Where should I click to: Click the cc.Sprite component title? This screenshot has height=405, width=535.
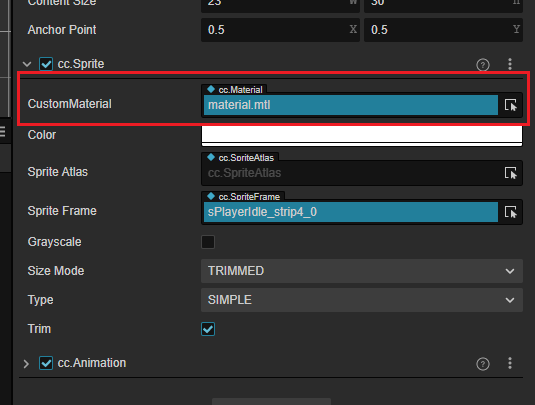tap(81, 64)
